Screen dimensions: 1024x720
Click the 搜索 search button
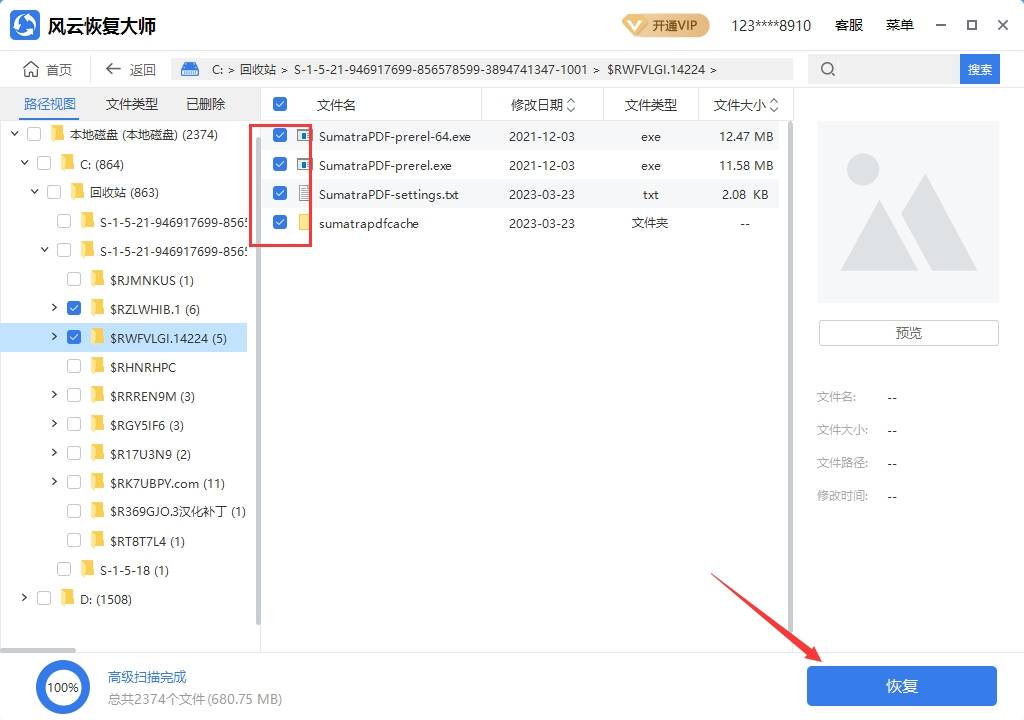coord(980,69)
